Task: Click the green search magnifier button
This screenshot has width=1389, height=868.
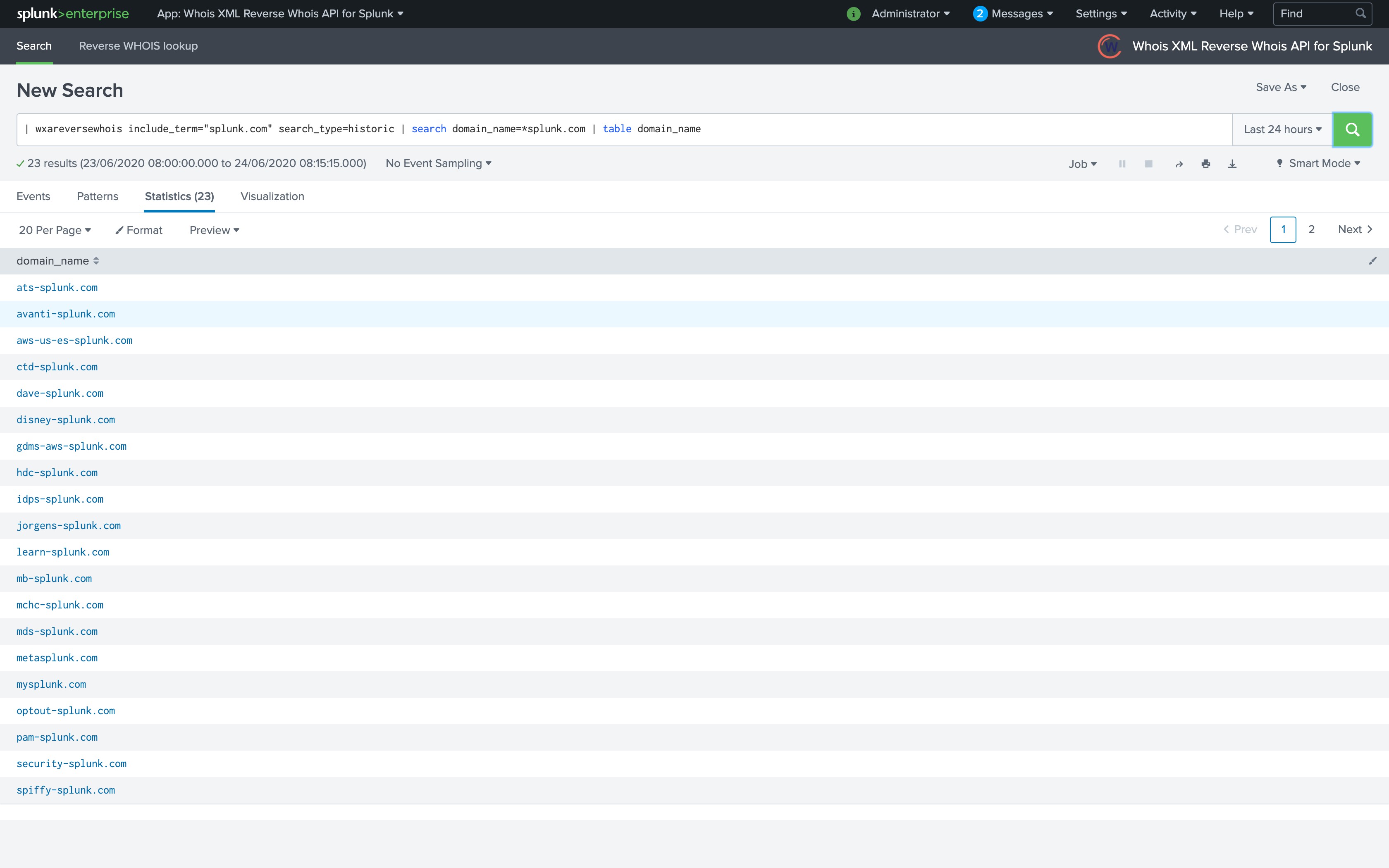Action: point(1352,130)
